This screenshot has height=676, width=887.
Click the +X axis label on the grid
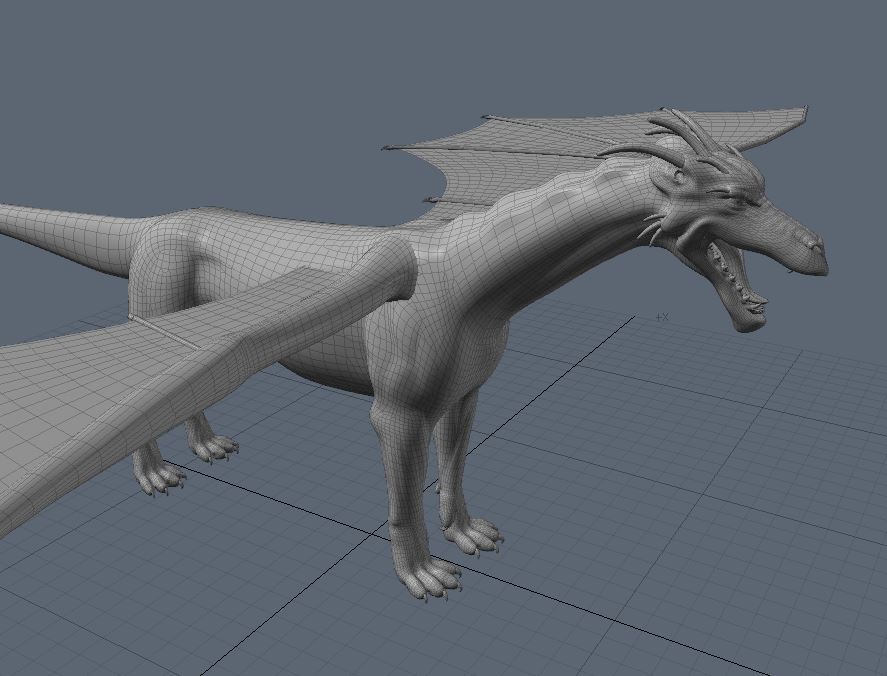661,317
